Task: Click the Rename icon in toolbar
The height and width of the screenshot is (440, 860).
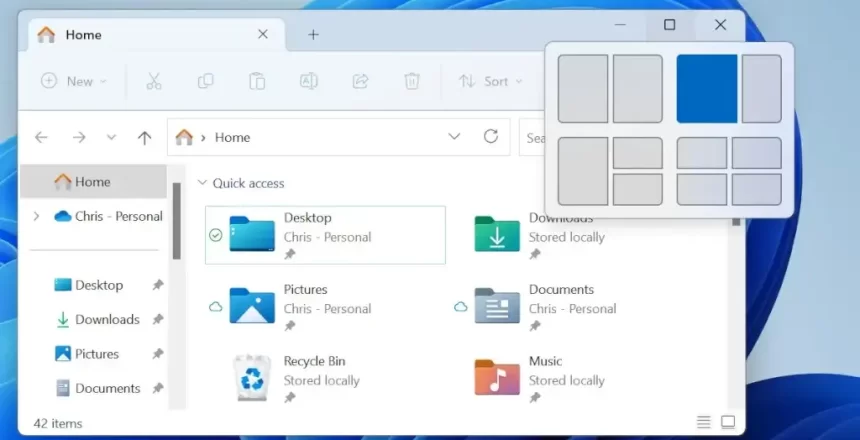Action: pos(309,81)
